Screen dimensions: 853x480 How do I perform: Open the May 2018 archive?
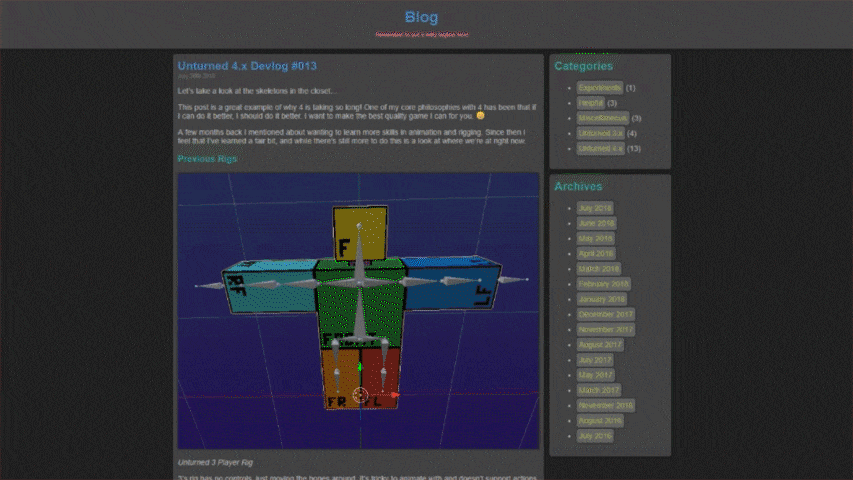596,238
